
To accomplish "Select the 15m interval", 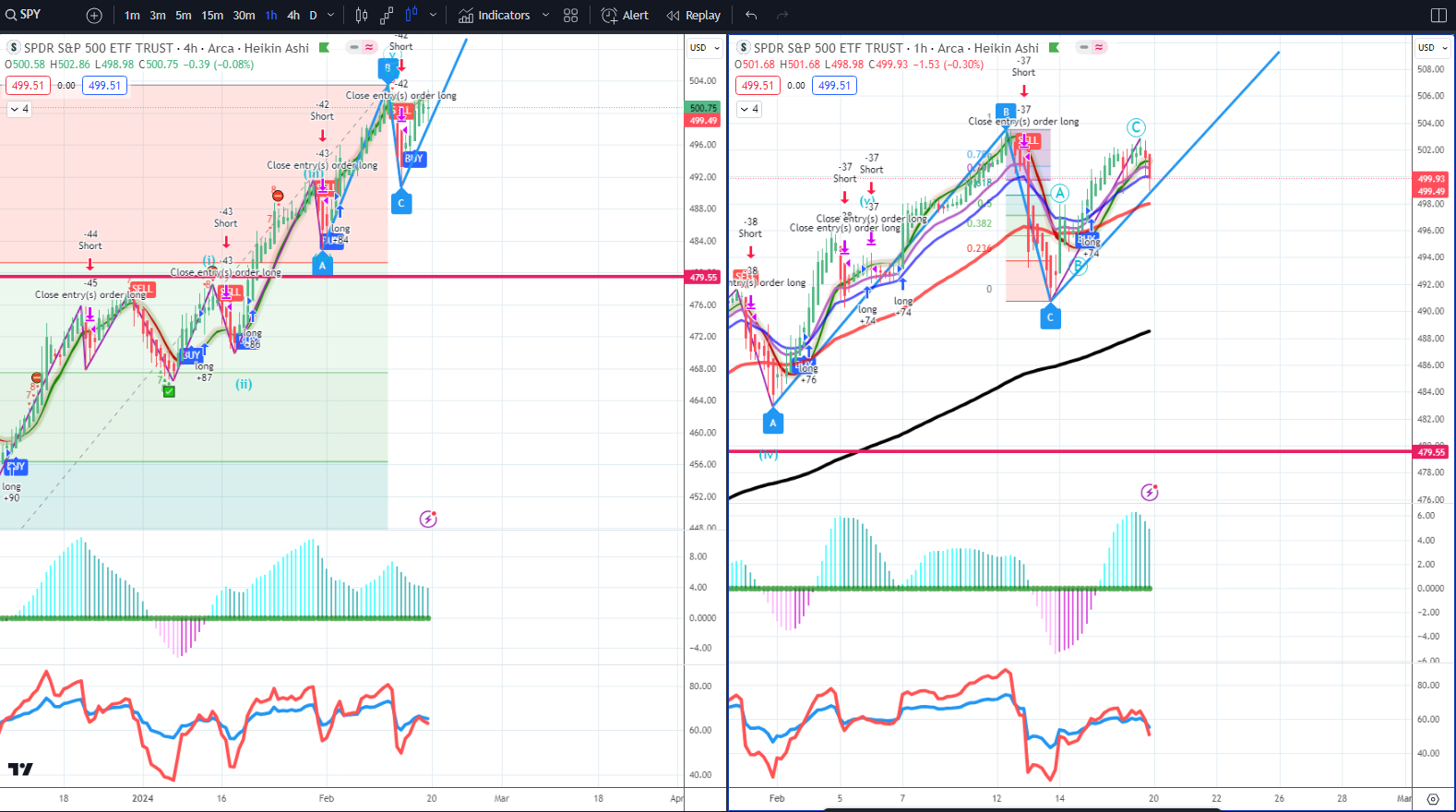I will coord(212,16).
